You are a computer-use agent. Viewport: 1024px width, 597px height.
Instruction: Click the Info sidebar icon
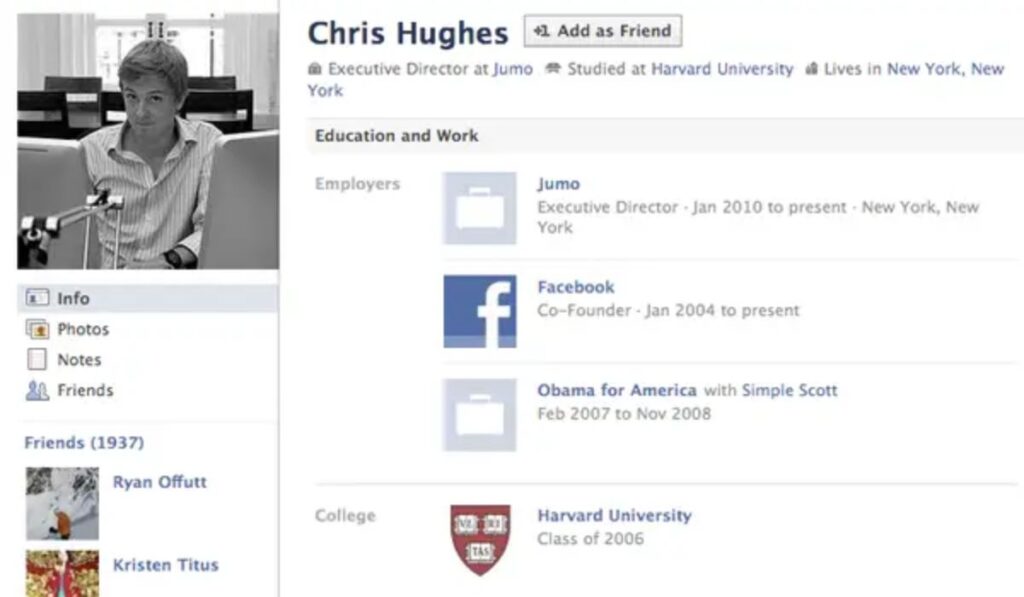pos(37,298)
